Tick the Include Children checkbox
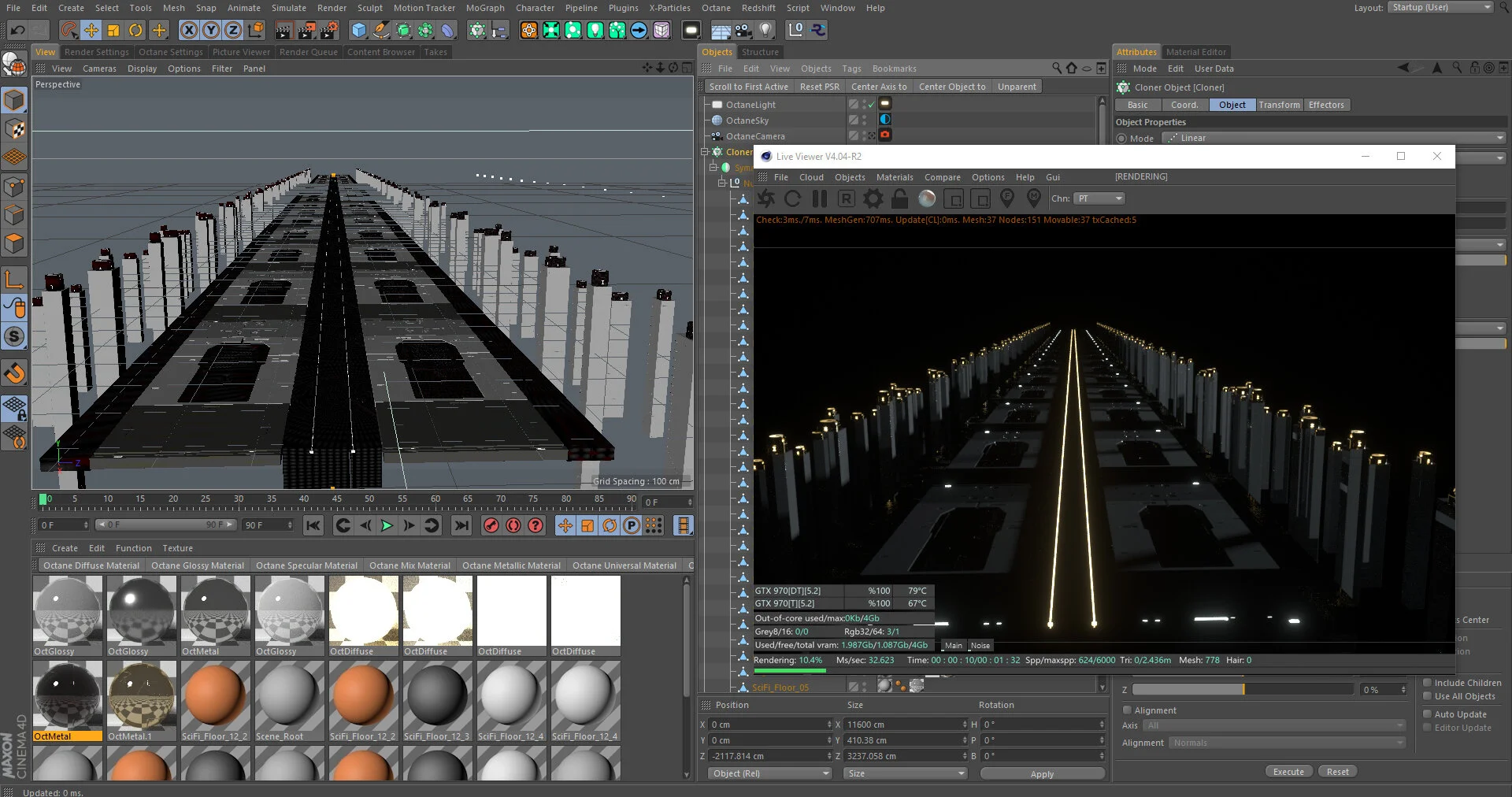This screenshot has width=1512, height=797. (x=1427, y=683)
